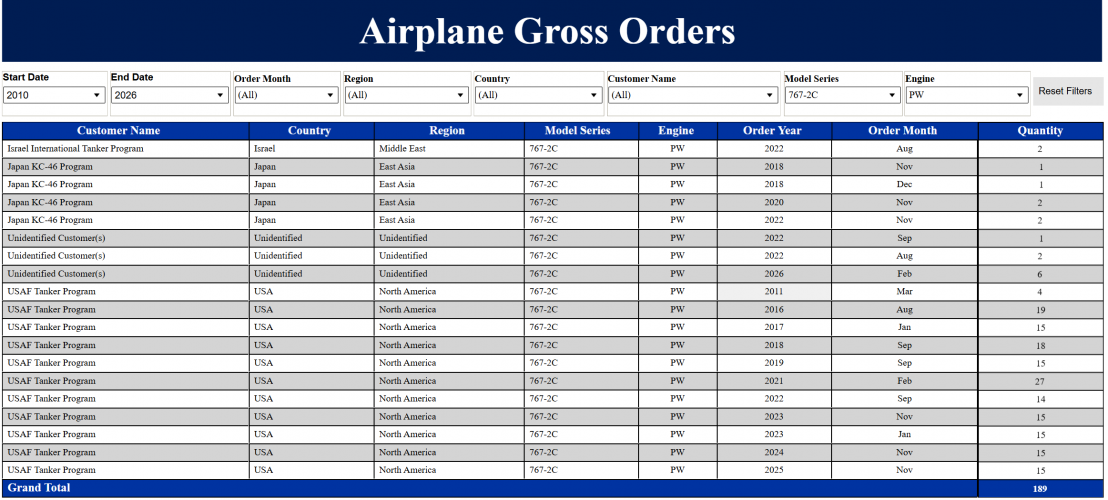Click the Order Year column header
This screenshot has height=500, width=1108.
click(x=774, y=131)
